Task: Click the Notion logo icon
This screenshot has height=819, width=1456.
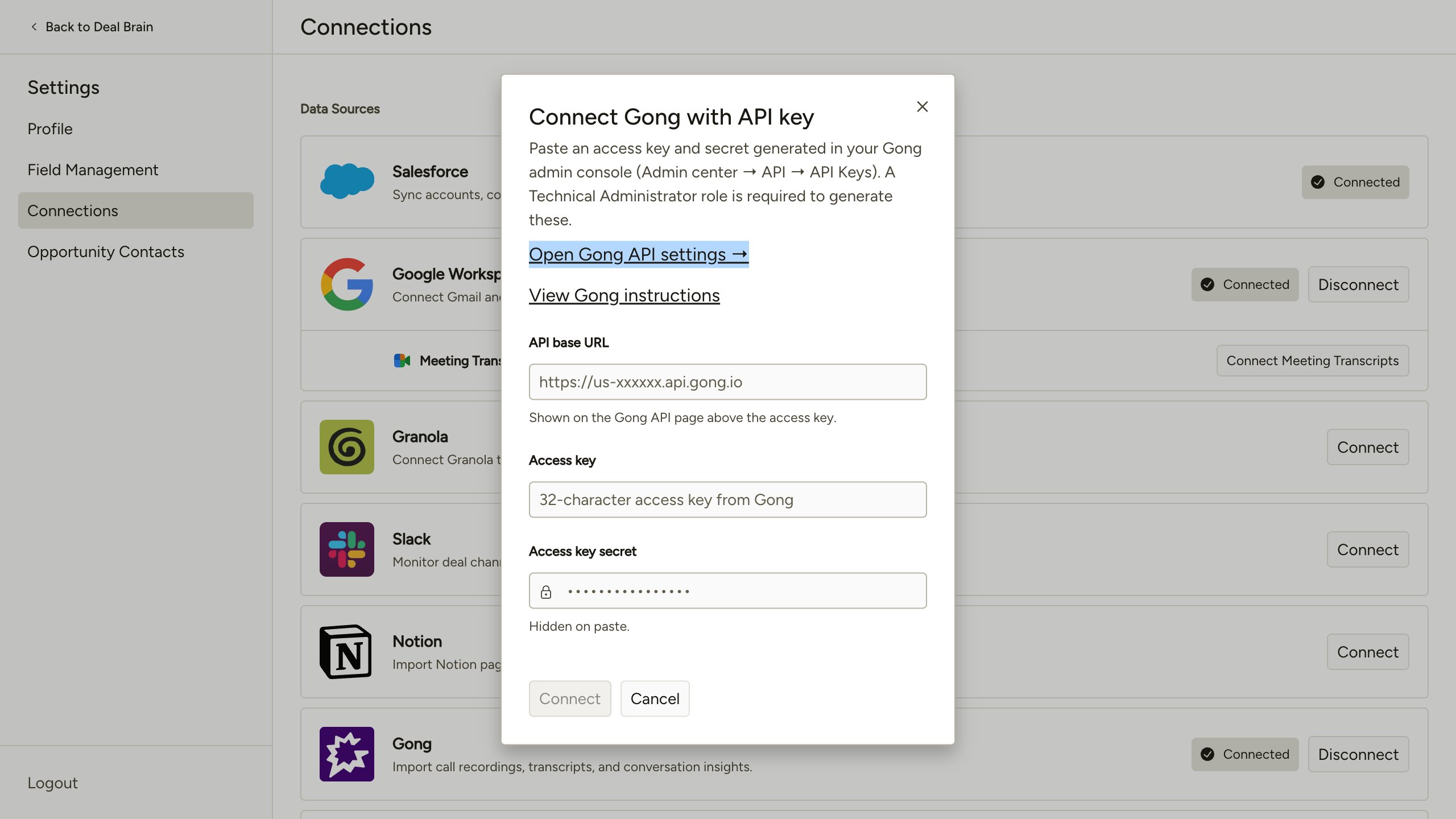Action: click(x=346, y=652)
